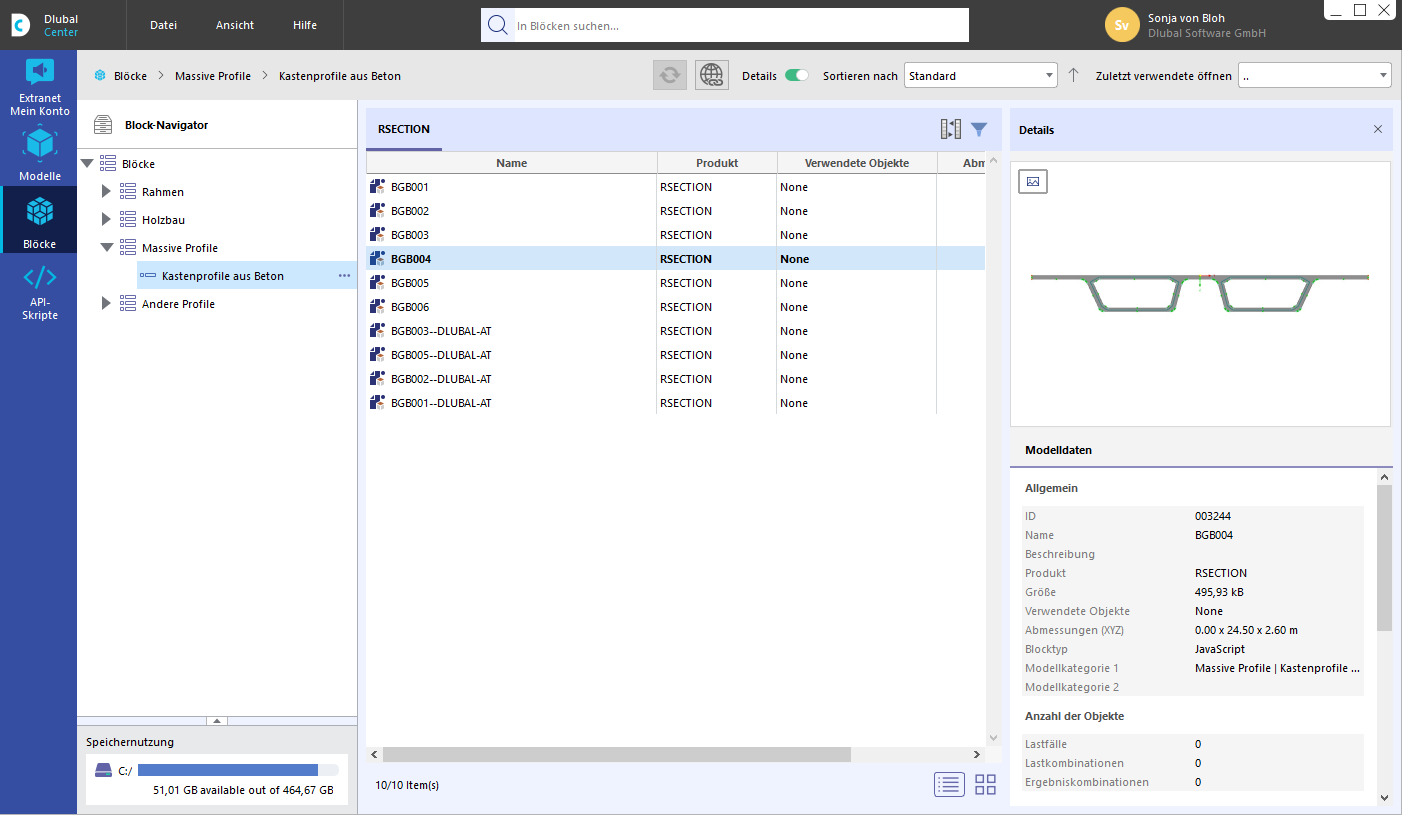Viewport: 1402px width, 815px height.
Task: Click the block icon beside BGB006
Action: pyautogui.click(x=377, y=307)
